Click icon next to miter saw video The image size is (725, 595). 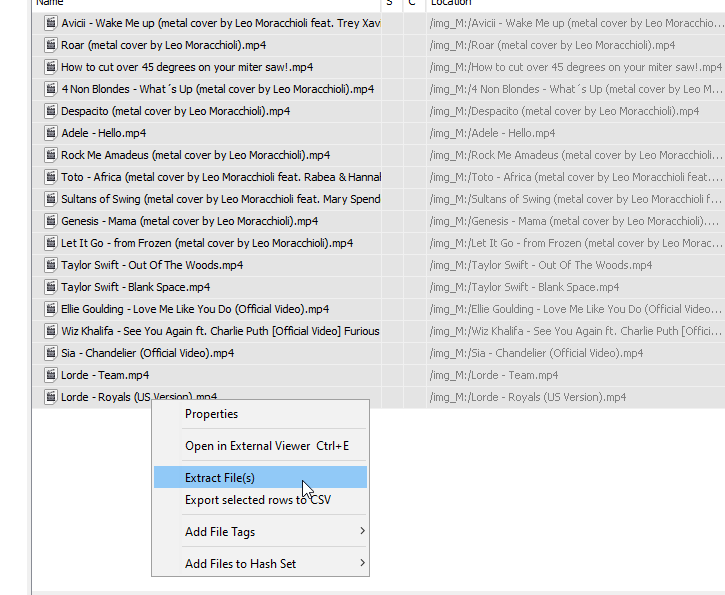(x=50, y=67)
